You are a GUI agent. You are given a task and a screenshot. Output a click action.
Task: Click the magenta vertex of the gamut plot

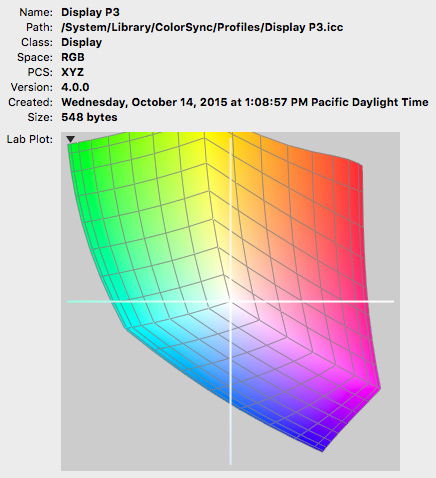(x=377, y=387)
